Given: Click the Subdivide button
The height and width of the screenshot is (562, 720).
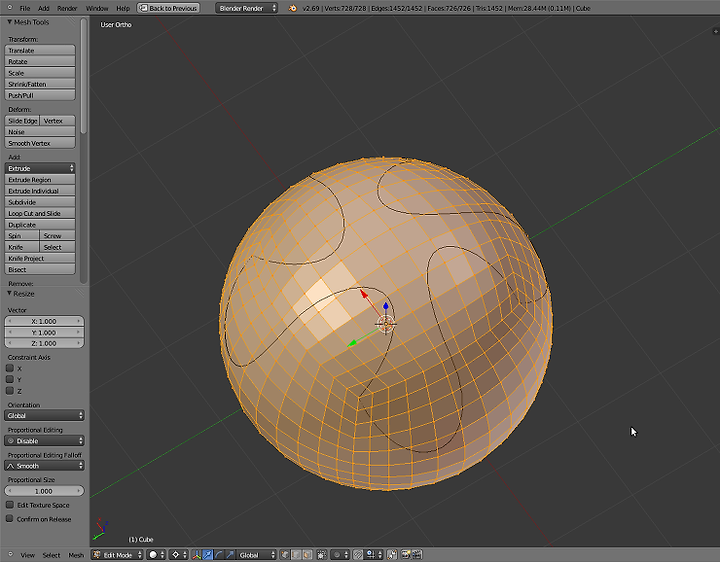Looking at the screenshot, I should click(40, 202).
